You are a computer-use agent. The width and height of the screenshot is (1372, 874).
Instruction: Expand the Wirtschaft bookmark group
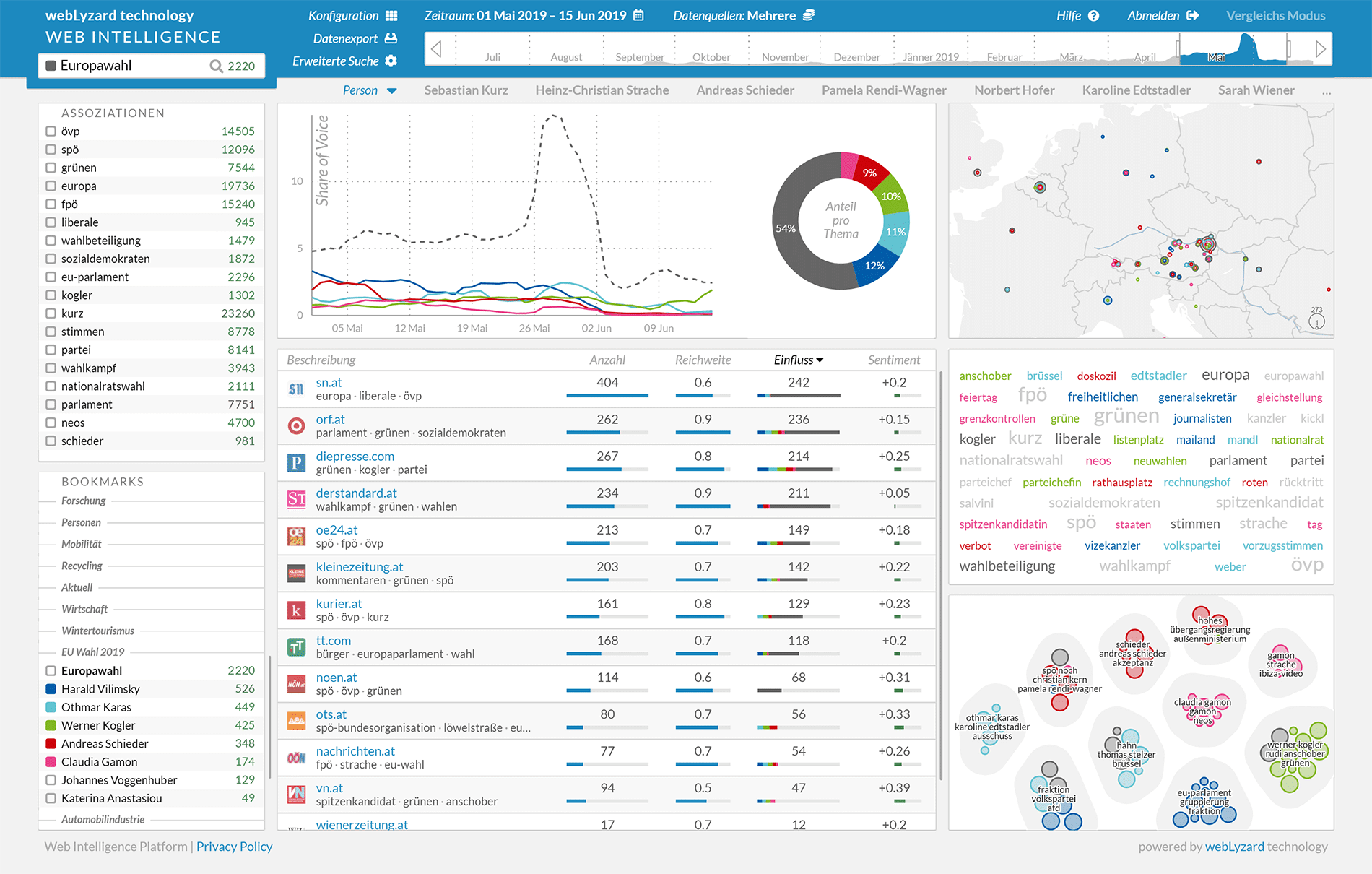[x=84, y=609]
